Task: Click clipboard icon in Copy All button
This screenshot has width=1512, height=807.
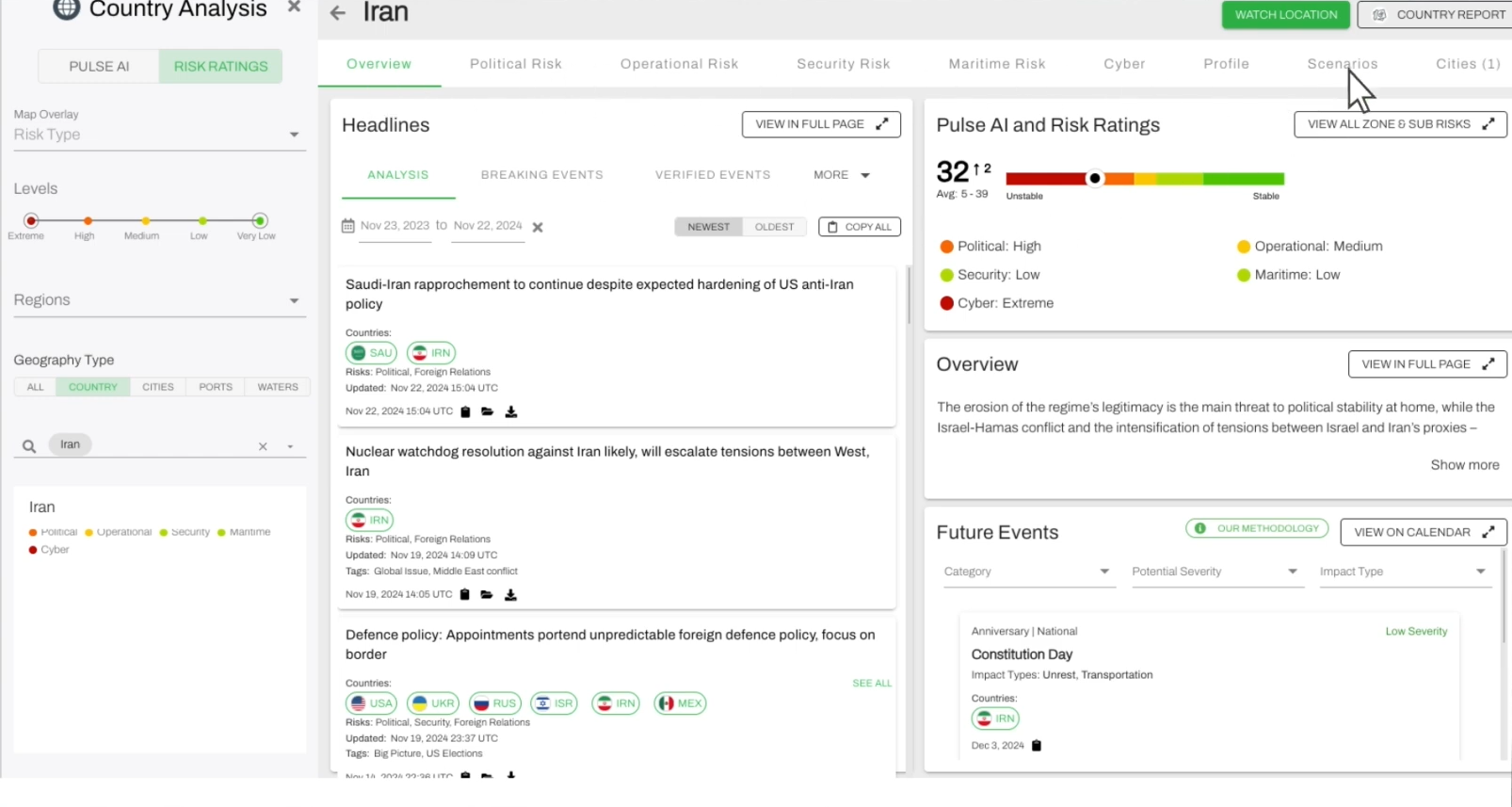Action: [x=832, y=227]
